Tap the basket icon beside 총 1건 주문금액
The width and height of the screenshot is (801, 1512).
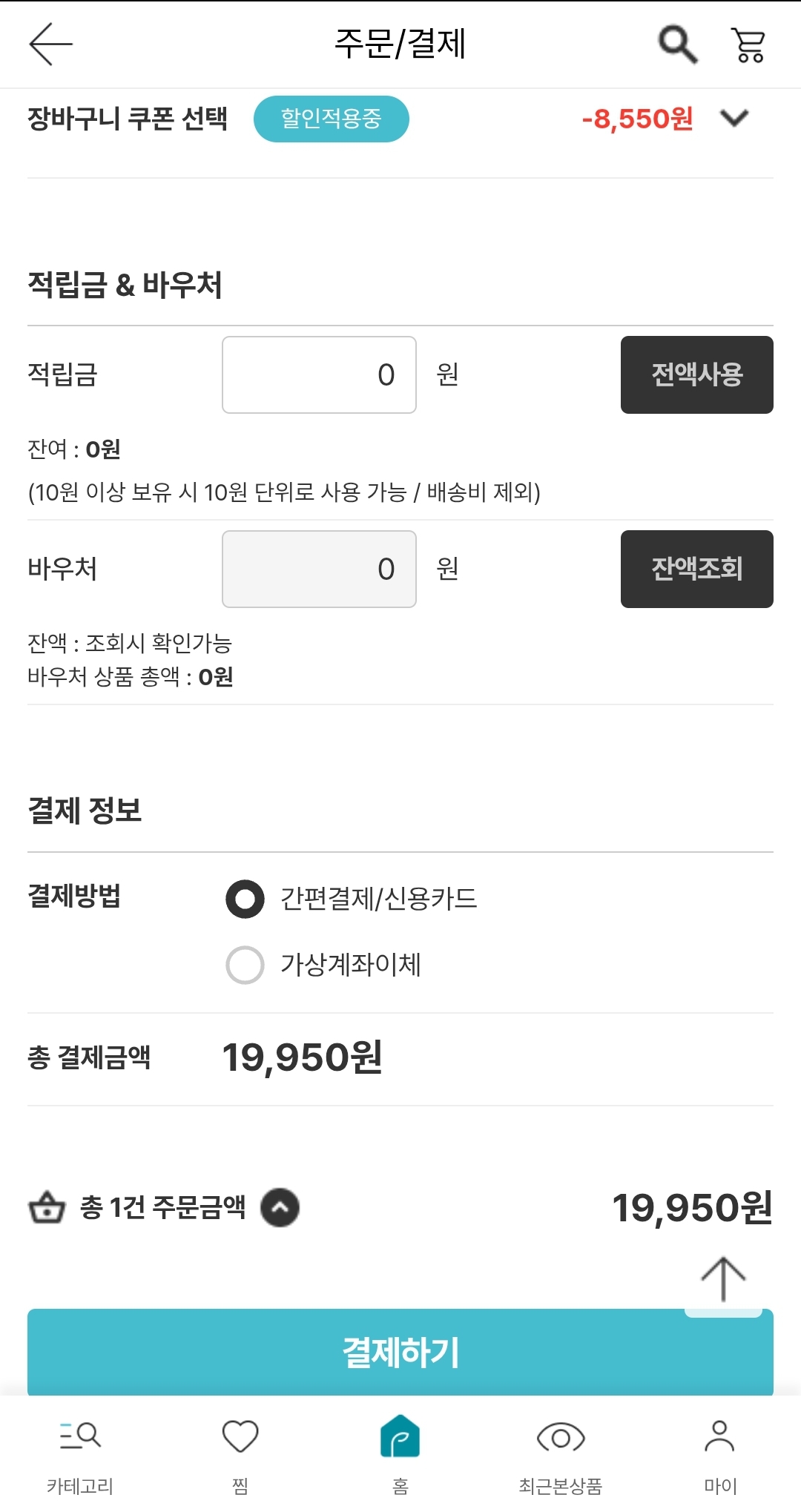coord(47,1207)
